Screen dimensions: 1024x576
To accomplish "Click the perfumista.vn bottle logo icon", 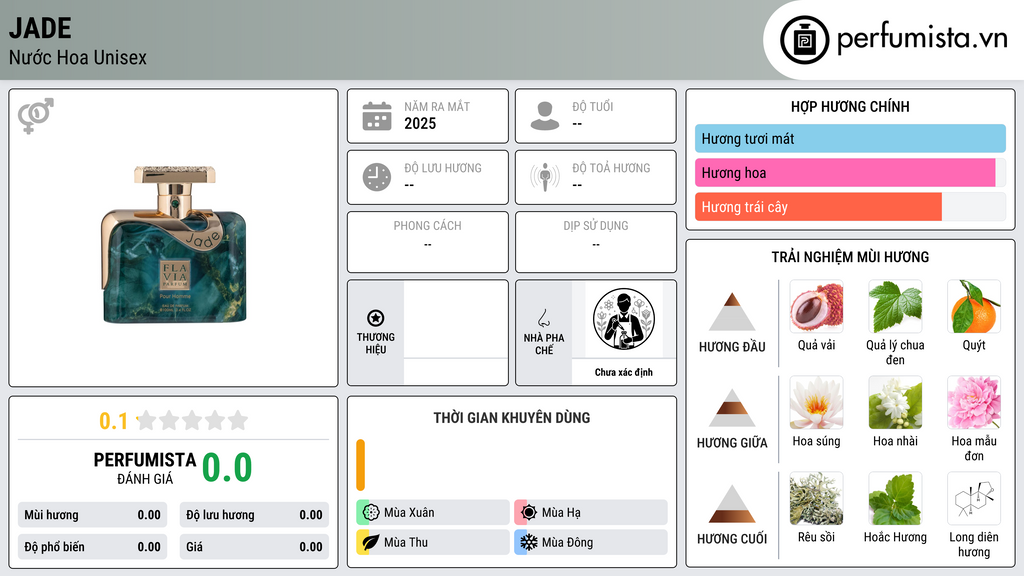I will (x=804, y=40).
